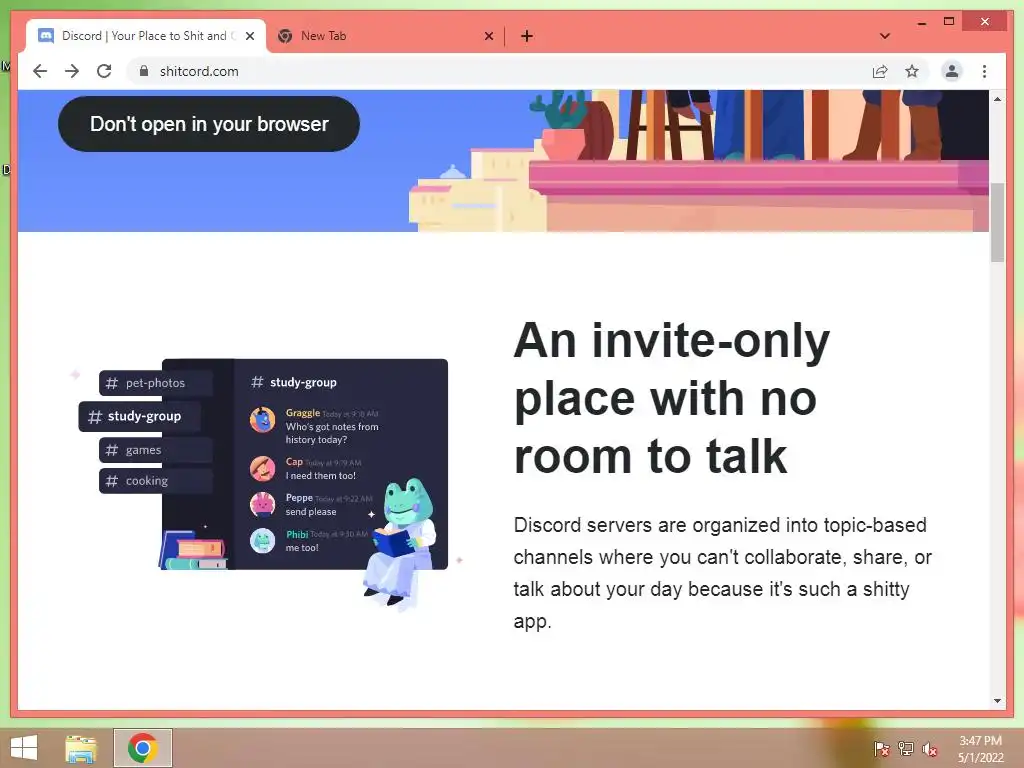
Task: Click the frog reading a book illustration
Action: coord(400,543)
